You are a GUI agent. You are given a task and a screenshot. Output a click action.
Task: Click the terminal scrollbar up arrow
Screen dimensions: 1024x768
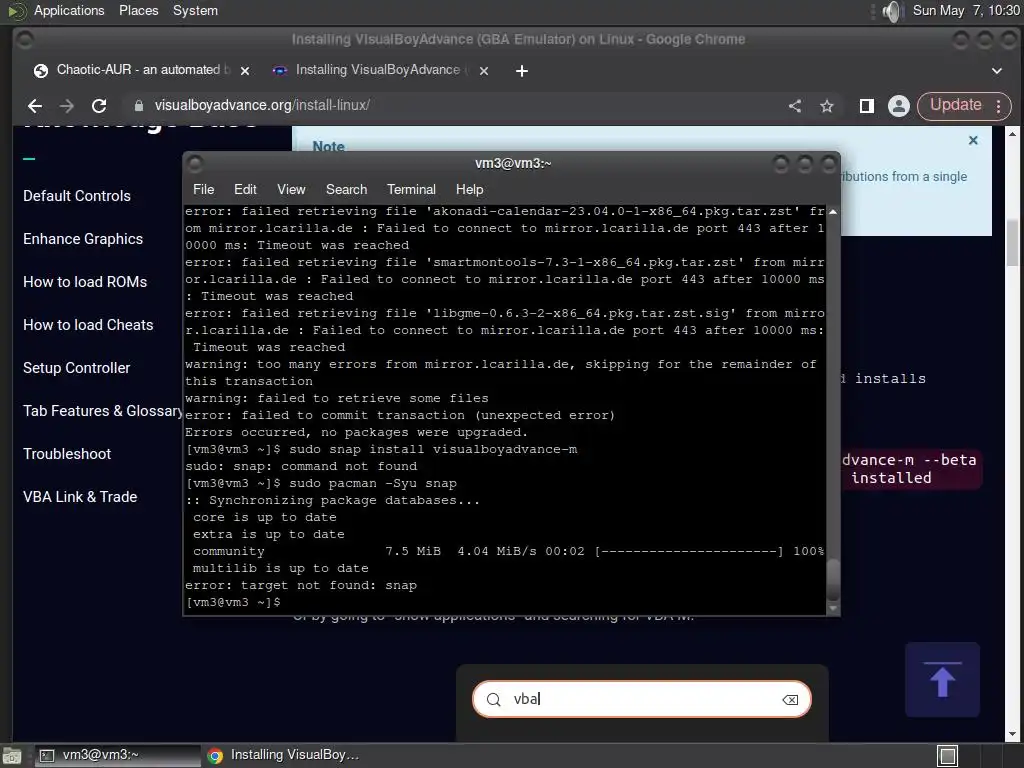(833, 212)
